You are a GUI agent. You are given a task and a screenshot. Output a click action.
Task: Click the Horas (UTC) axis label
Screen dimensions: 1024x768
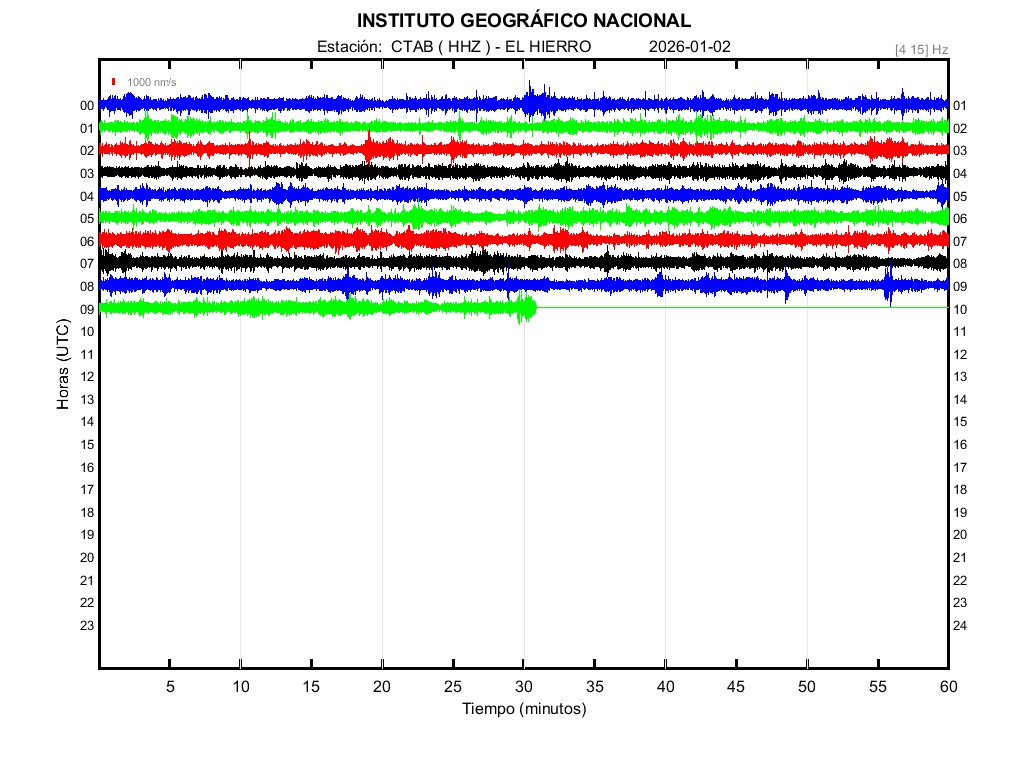pos(63,365)
